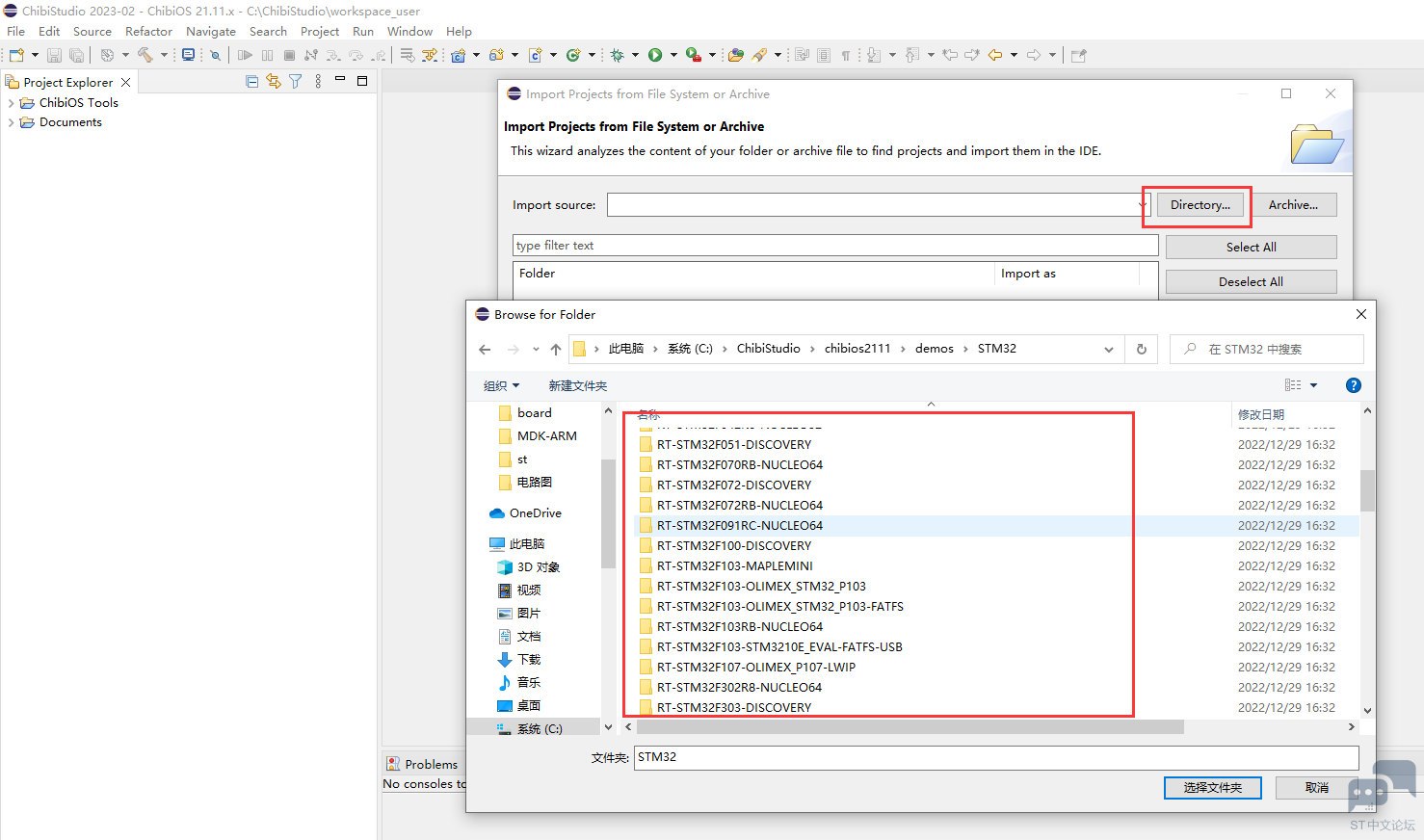Toggle Skip All Breakpoints icon in the toolbar

tap(216, 55)
